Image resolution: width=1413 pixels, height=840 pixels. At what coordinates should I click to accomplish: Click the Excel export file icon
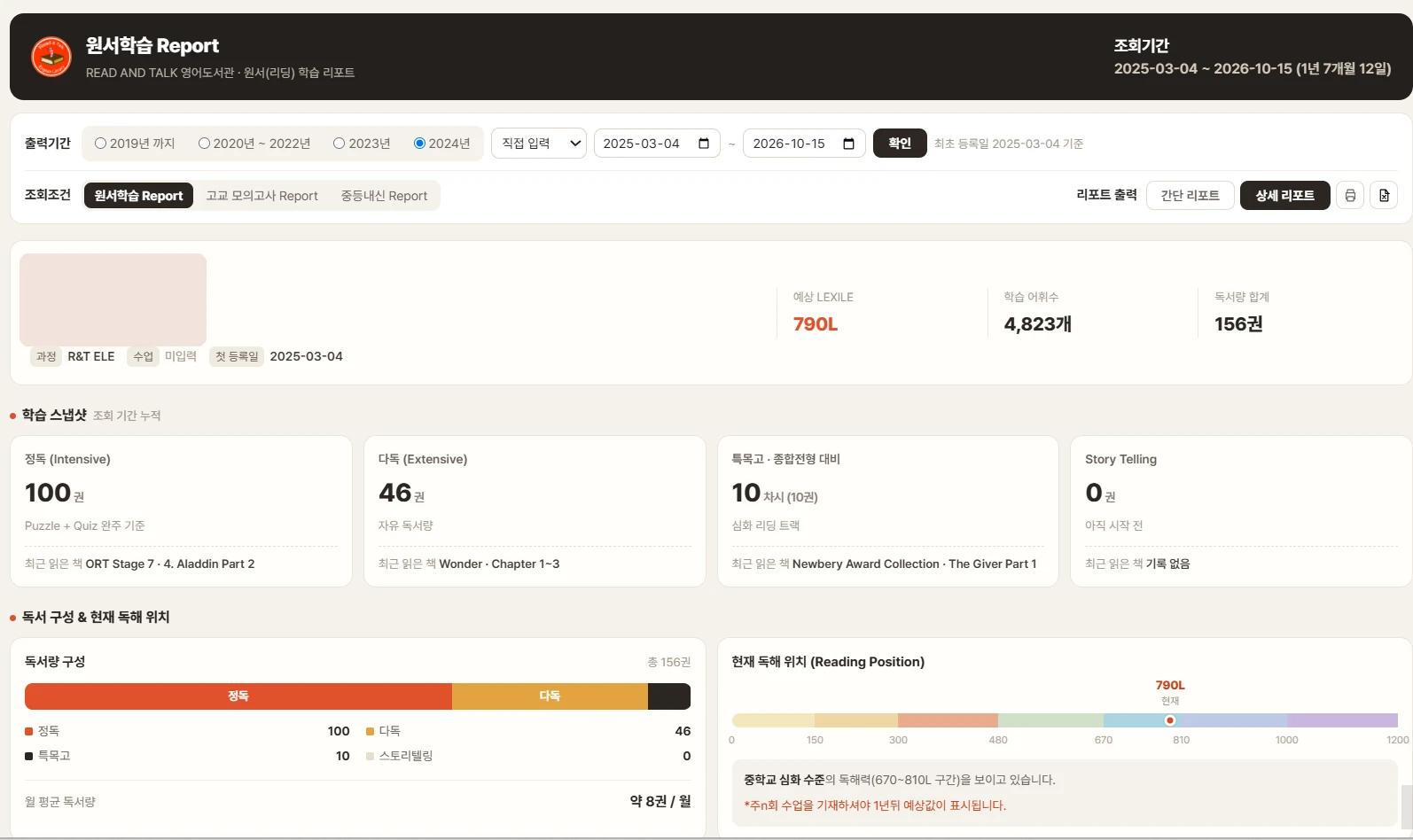(1384, 195)
